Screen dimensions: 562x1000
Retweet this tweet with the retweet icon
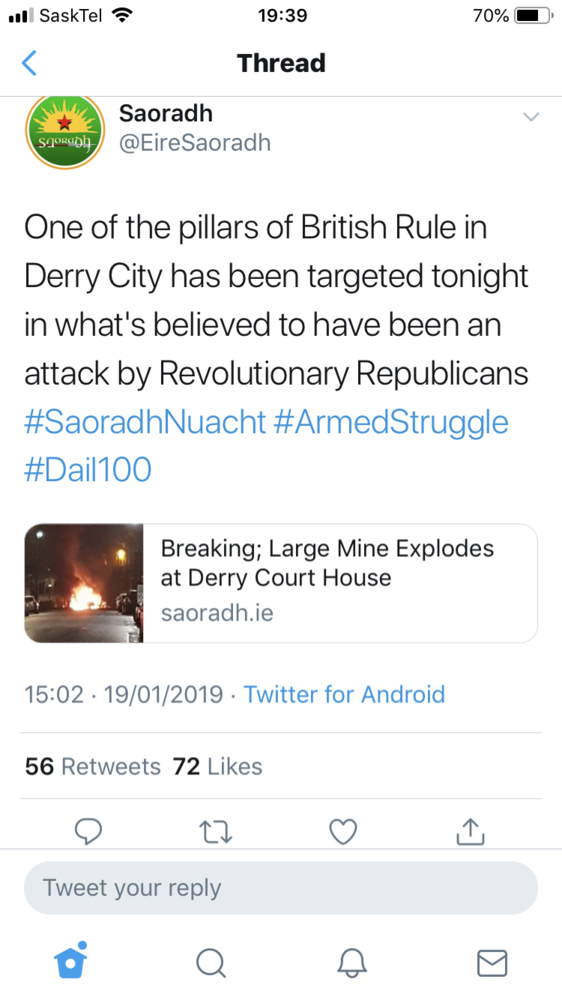click(x=216, y=832)
